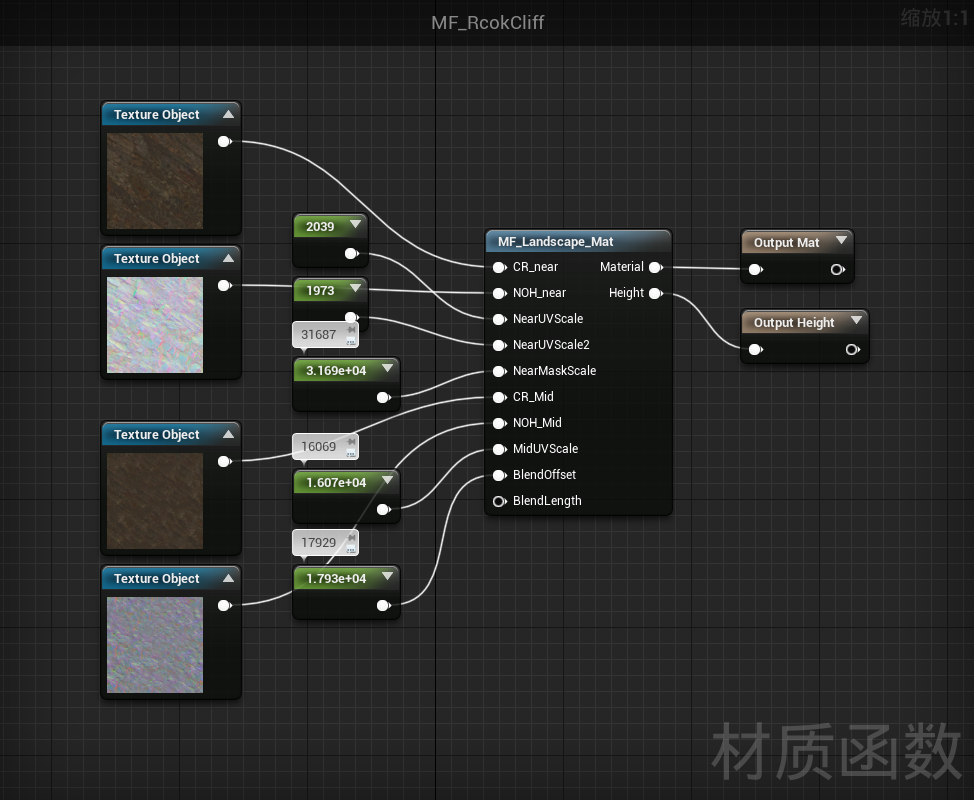Click the CR_near input pin
Viewport: 974px width, 800px height.
(499, 268)
